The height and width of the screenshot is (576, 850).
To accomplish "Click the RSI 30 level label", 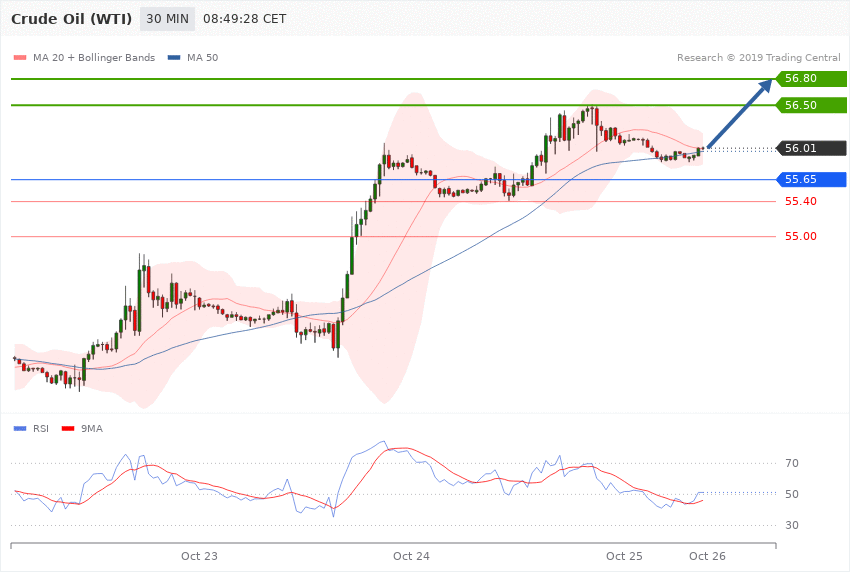I will pyautogui.click(x=792, y=525).
